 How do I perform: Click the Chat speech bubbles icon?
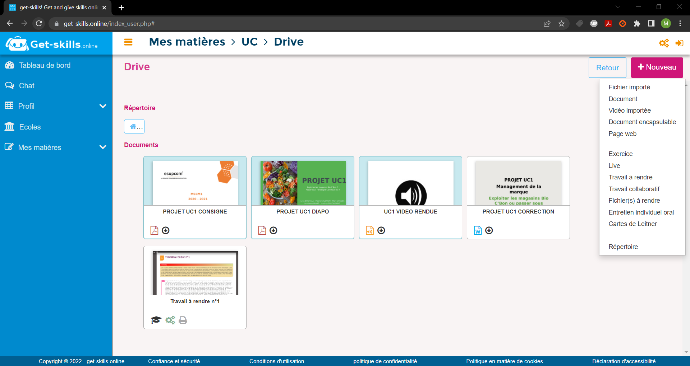tap(9, 85)
